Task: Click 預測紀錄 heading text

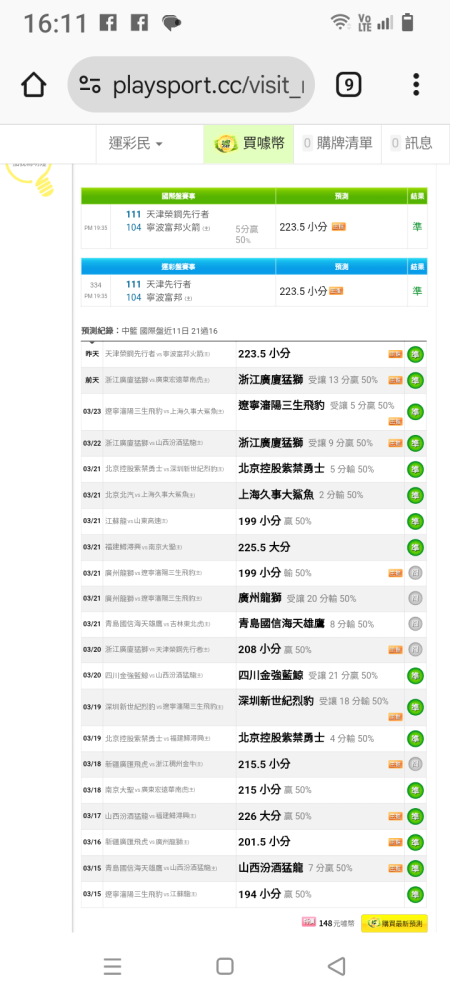Action: coord(100,331)
